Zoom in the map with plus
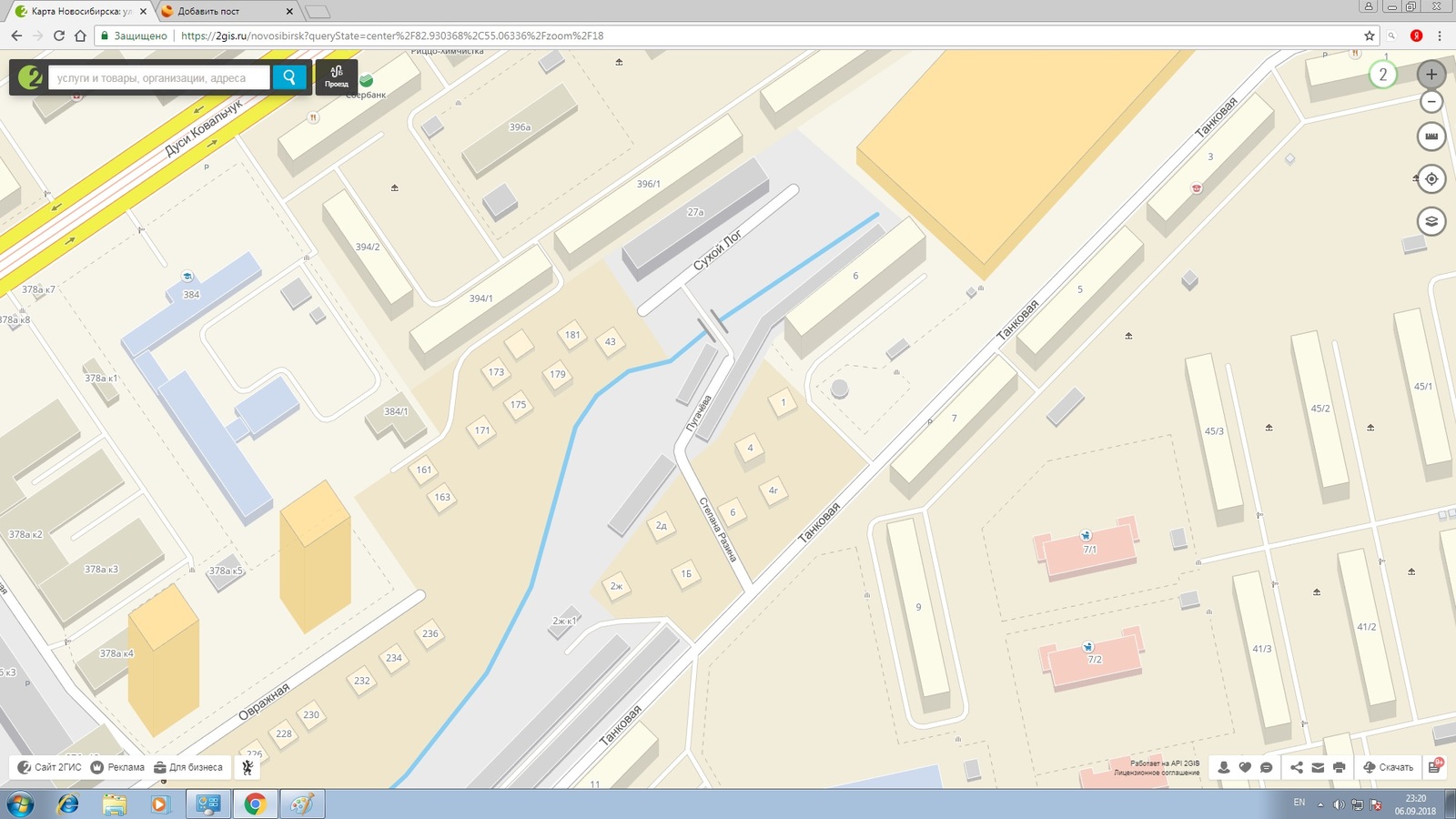Screen dimensions: 1456x819 point(1431,75)
